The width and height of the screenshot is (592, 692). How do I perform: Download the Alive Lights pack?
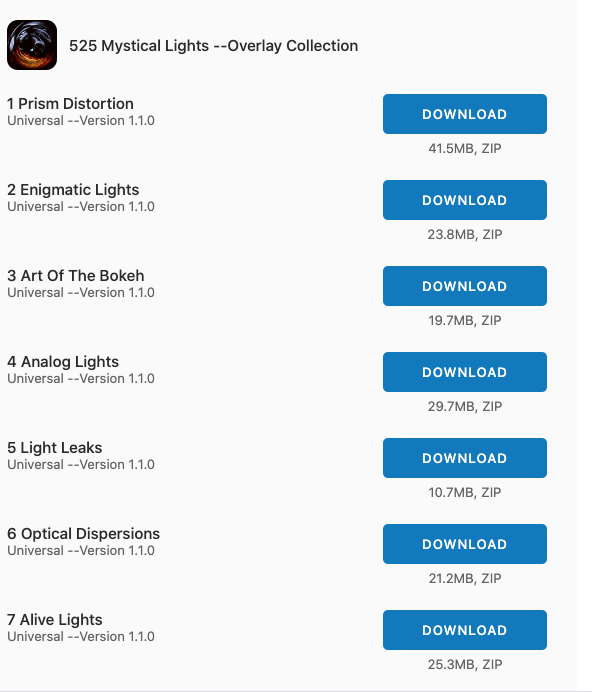point(464,630)
